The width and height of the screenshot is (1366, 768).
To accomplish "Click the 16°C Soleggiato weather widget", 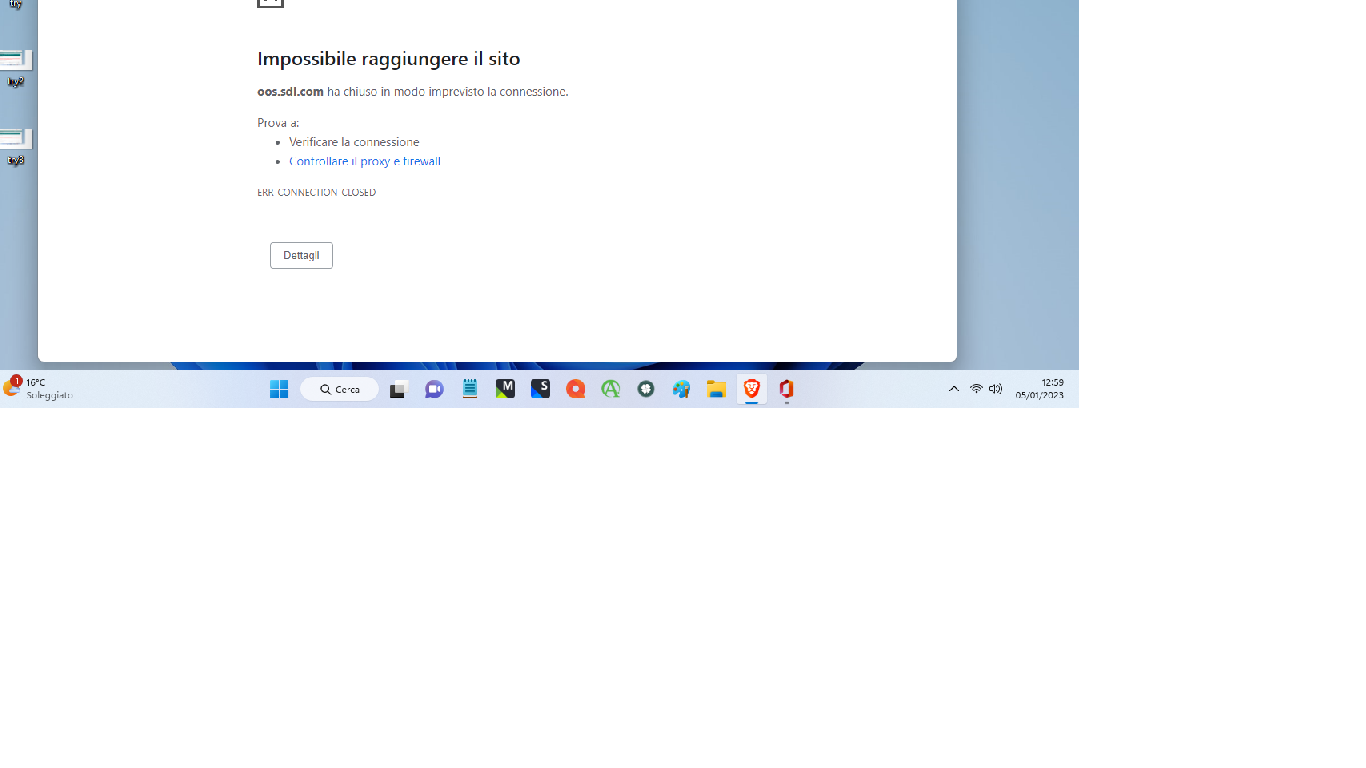I will click(35, 389).
